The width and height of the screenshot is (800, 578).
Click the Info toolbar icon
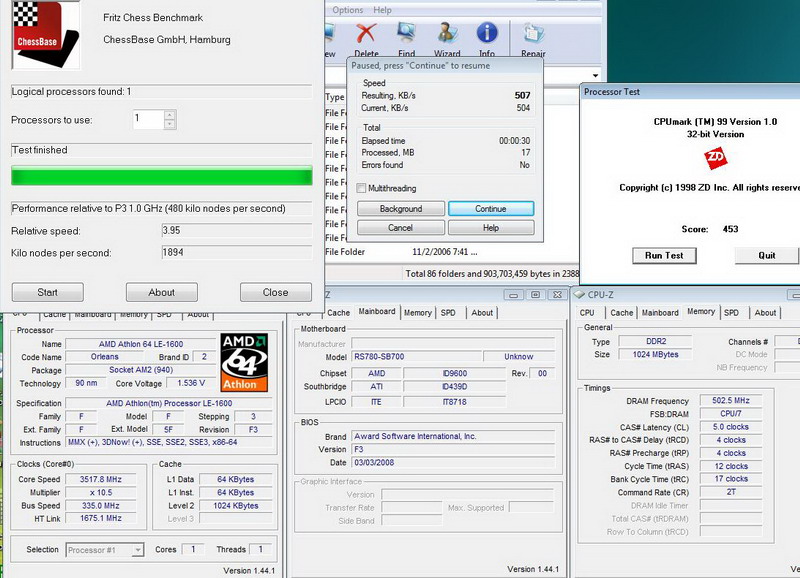[487, 33]
